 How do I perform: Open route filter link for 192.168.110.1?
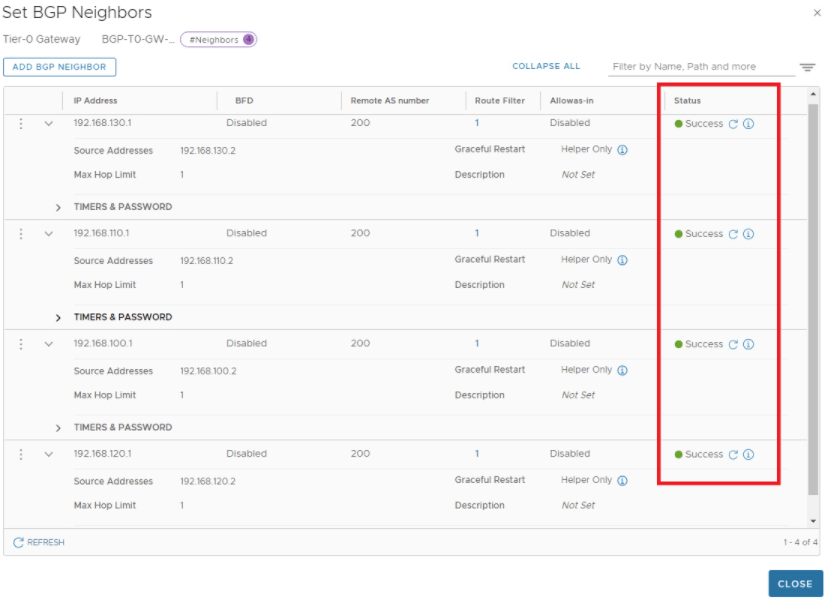click(477, 233)
